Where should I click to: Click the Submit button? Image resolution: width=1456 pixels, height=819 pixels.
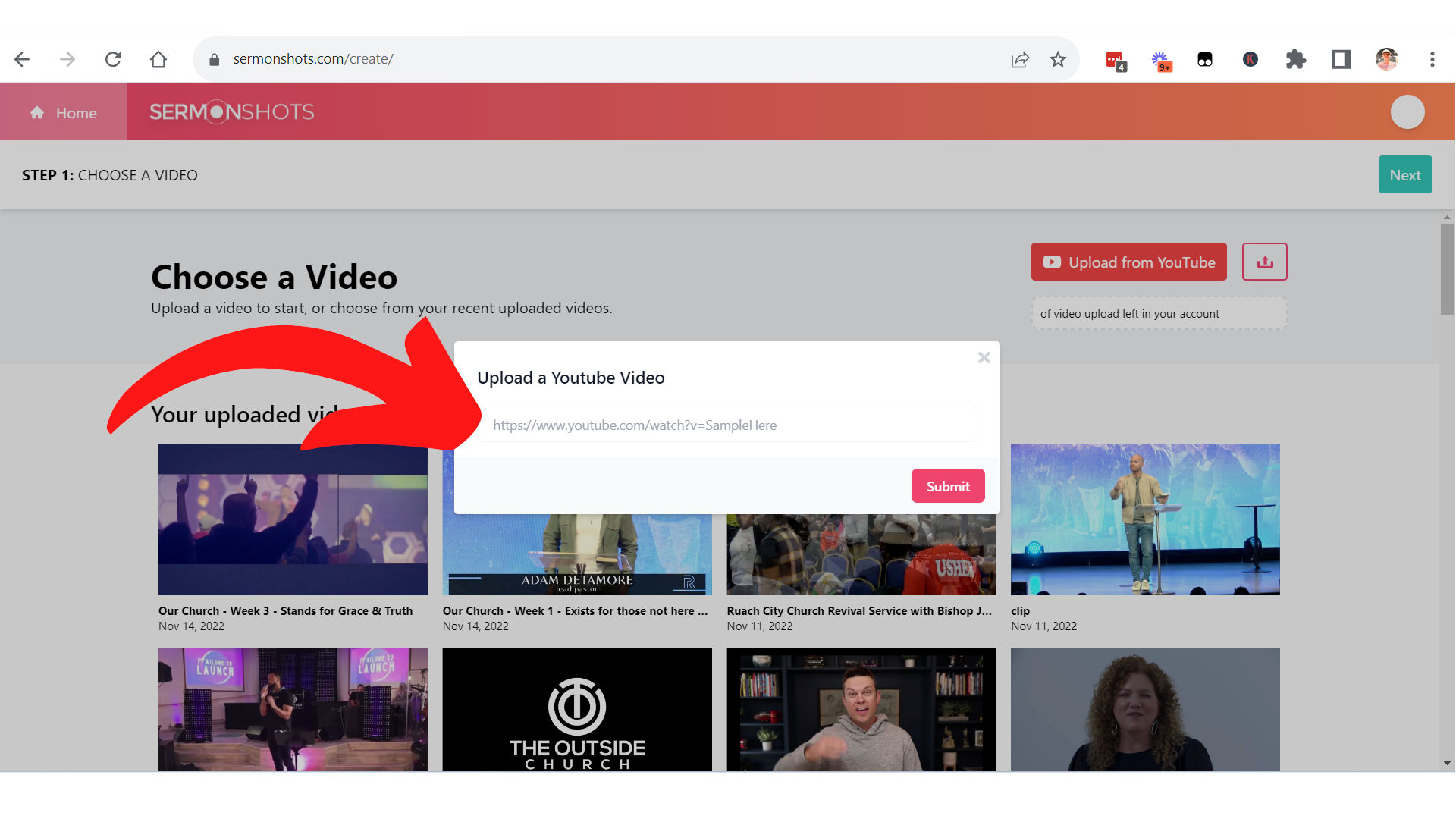pyautogui.click(x=948, y=486)
